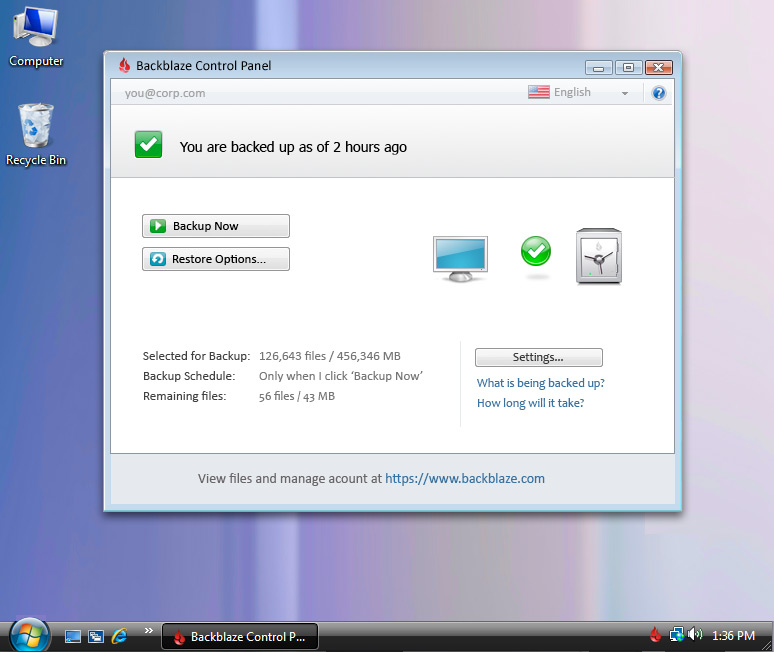Click the blue help question mark icon
This screenshot has height=652, width=774.
coord(658,93)
